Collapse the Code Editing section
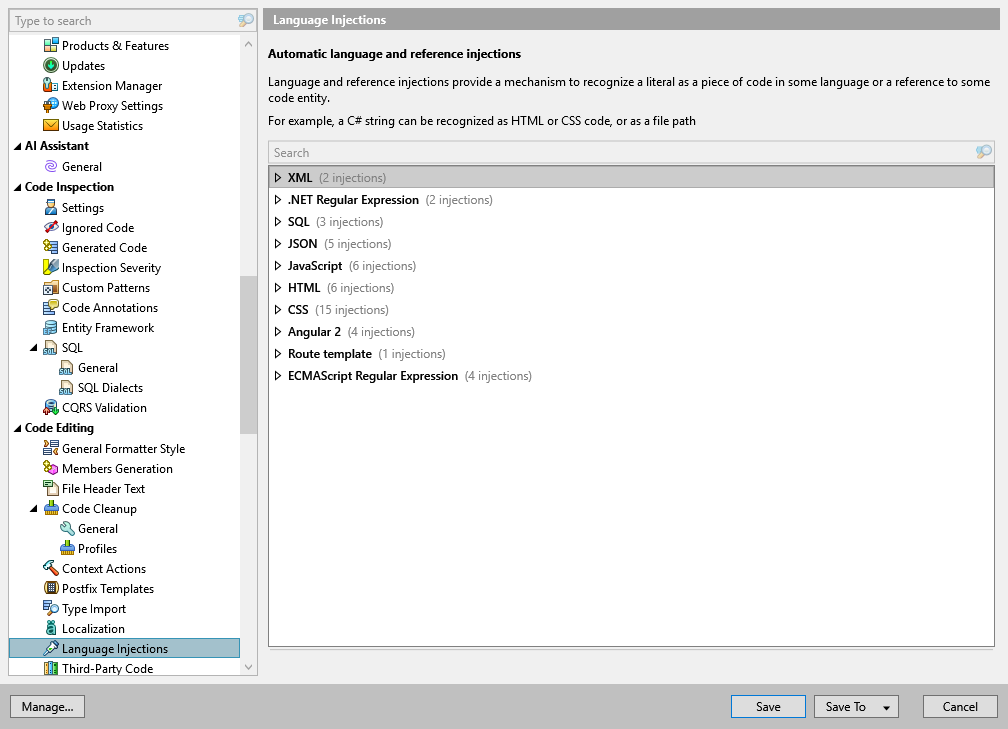The width and height of the screenshot is (1008, 729). point(20,428)
